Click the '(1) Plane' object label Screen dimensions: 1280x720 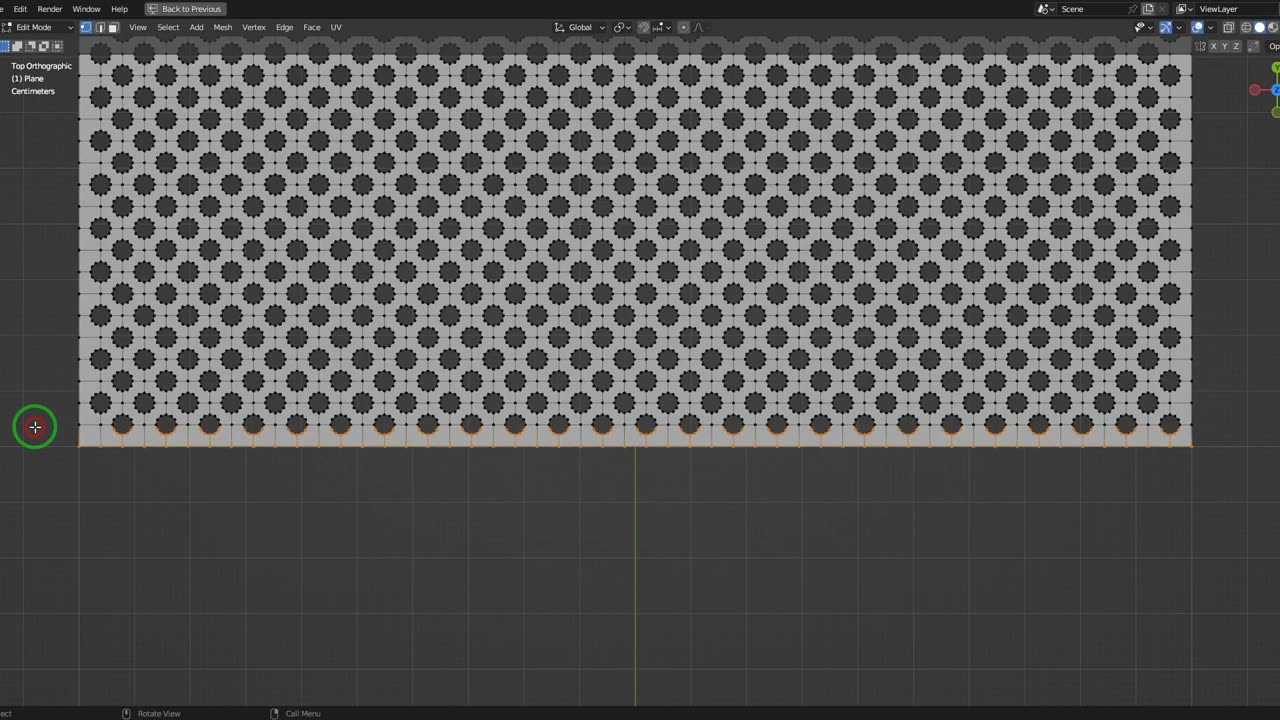28,78
